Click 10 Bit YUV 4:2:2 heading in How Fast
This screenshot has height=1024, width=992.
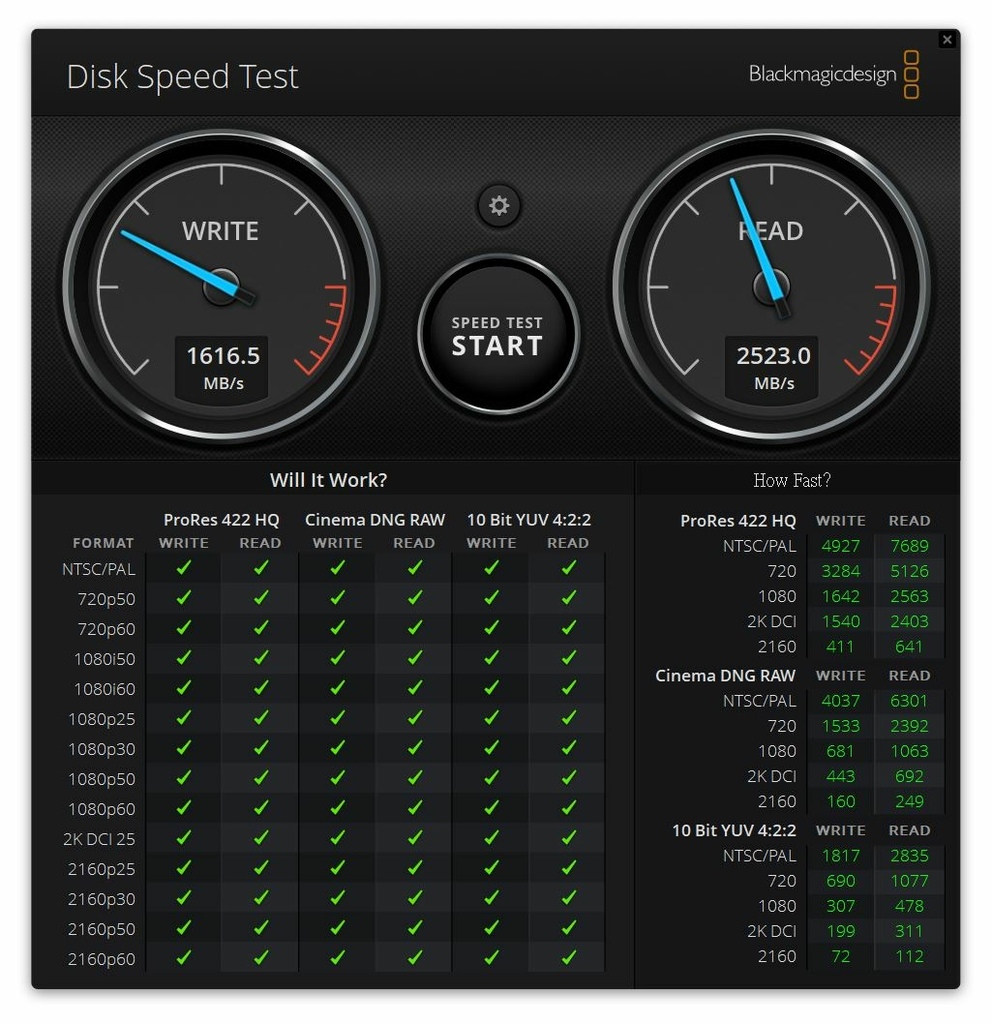(734, 831)
